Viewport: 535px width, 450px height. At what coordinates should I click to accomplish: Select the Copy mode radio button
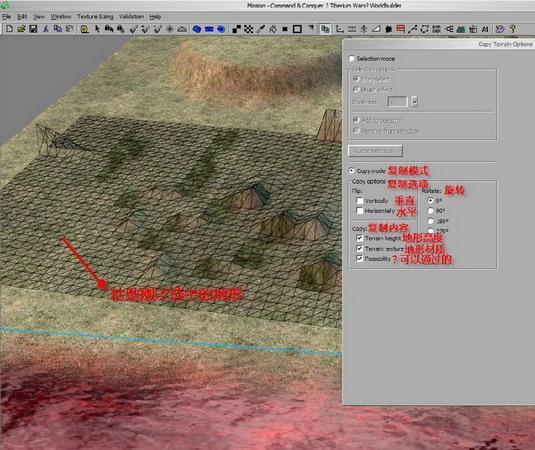click(x=351, y=170)
